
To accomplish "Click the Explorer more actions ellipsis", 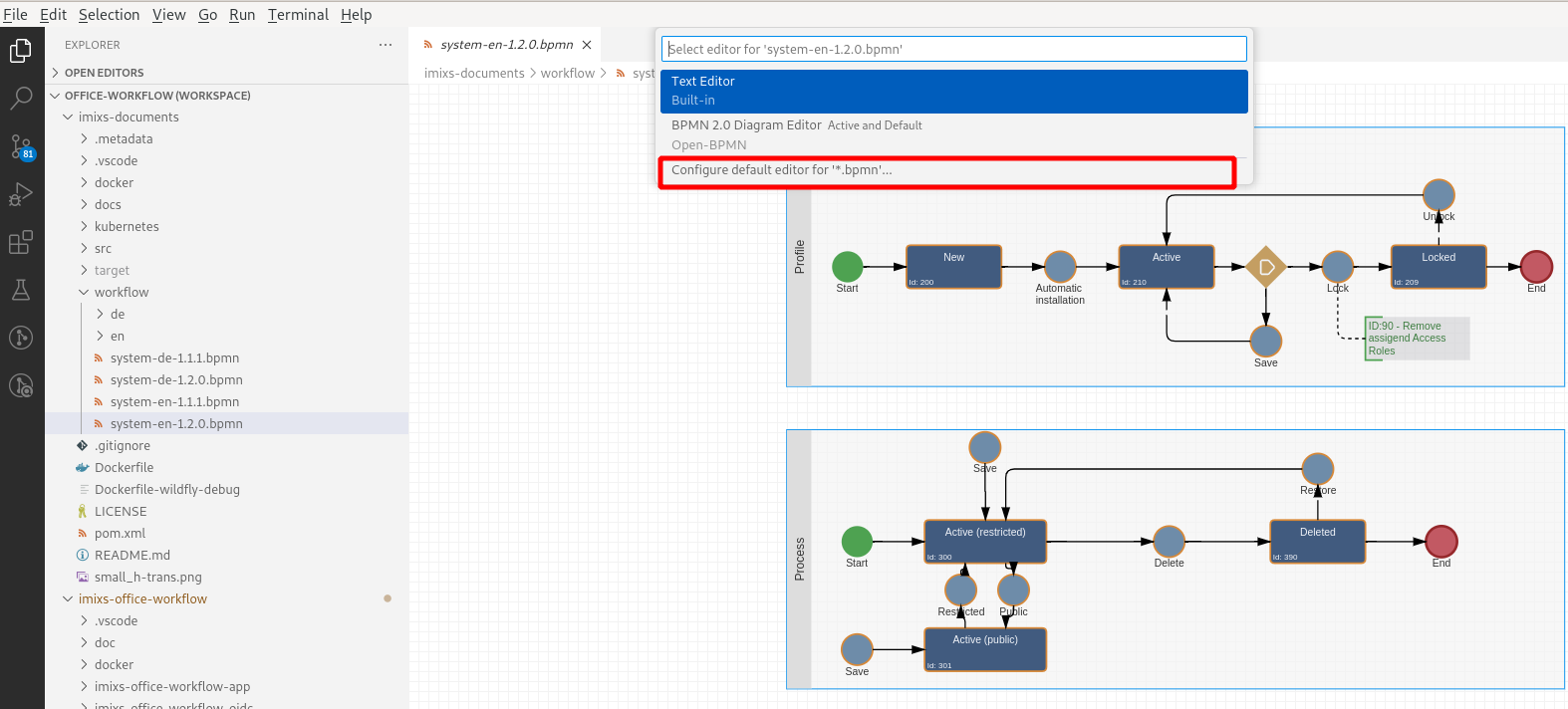I will click(x=386, y=45).
